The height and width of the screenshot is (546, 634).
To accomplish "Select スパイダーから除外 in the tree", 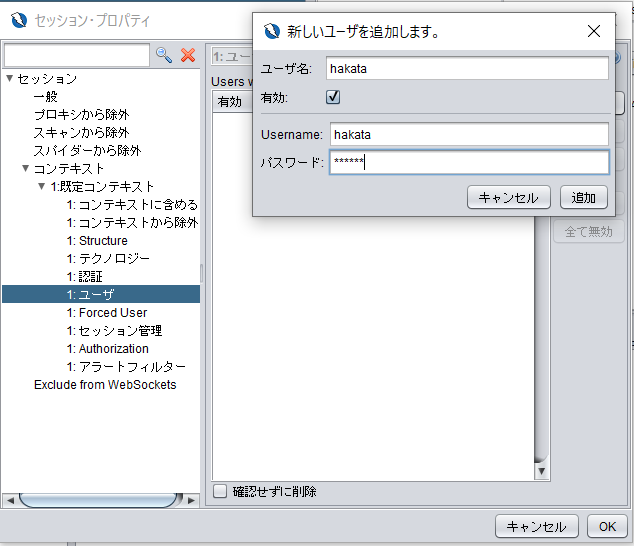I will (87, 150).
